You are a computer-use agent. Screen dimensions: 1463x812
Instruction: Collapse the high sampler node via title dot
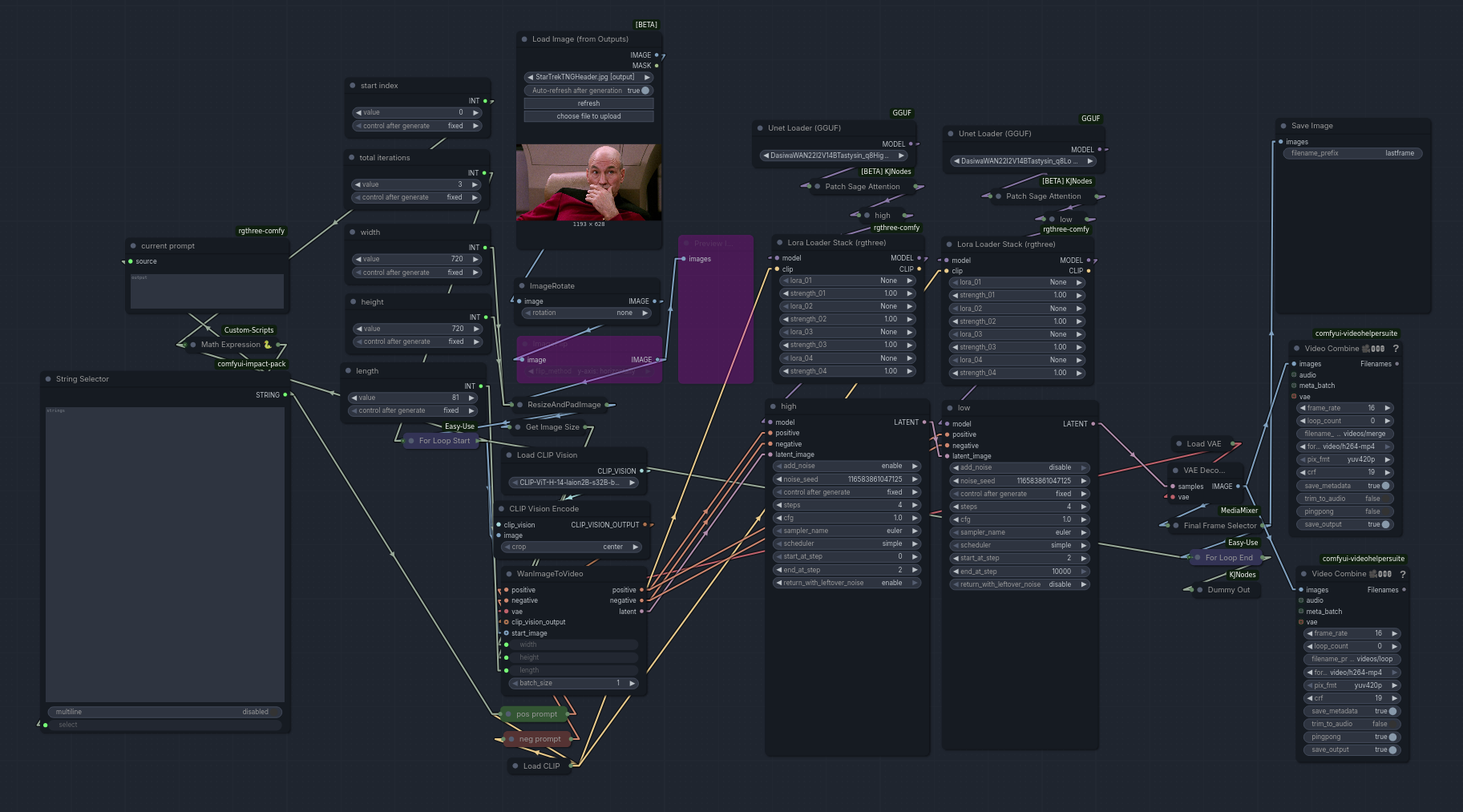pos(774,406)
